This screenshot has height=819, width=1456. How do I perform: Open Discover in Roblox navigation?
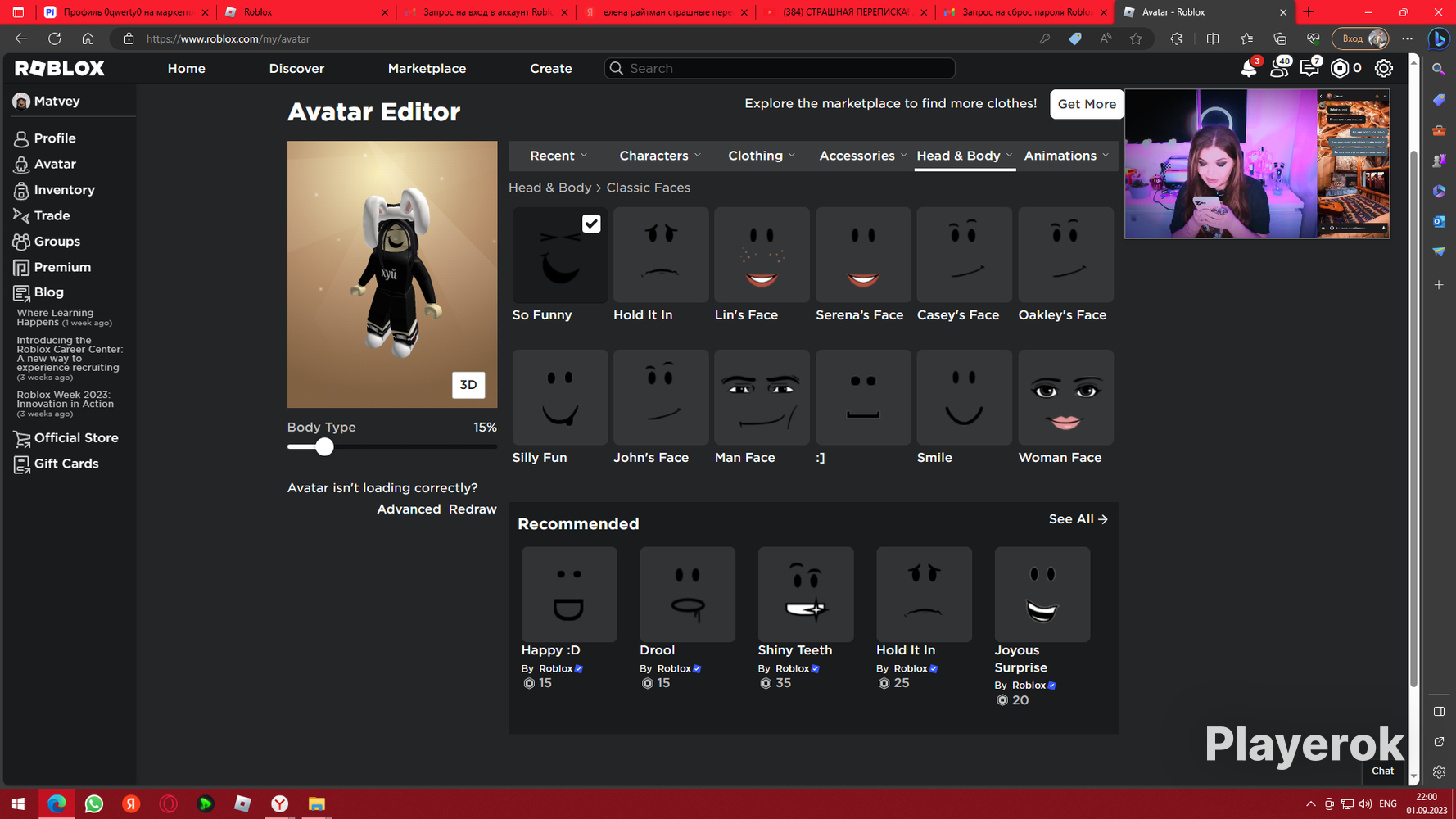click(x=296, y=69)
